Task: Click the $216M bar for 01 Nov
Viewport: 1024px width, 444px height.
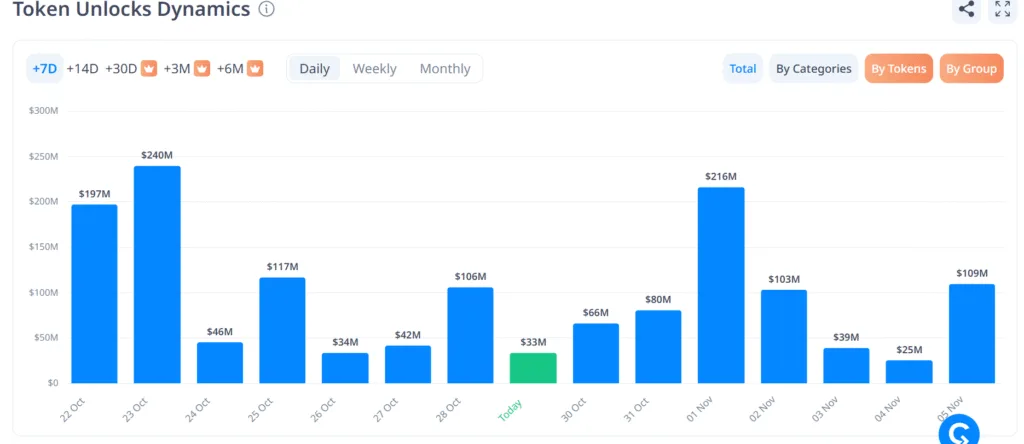Action: point(721,285)
